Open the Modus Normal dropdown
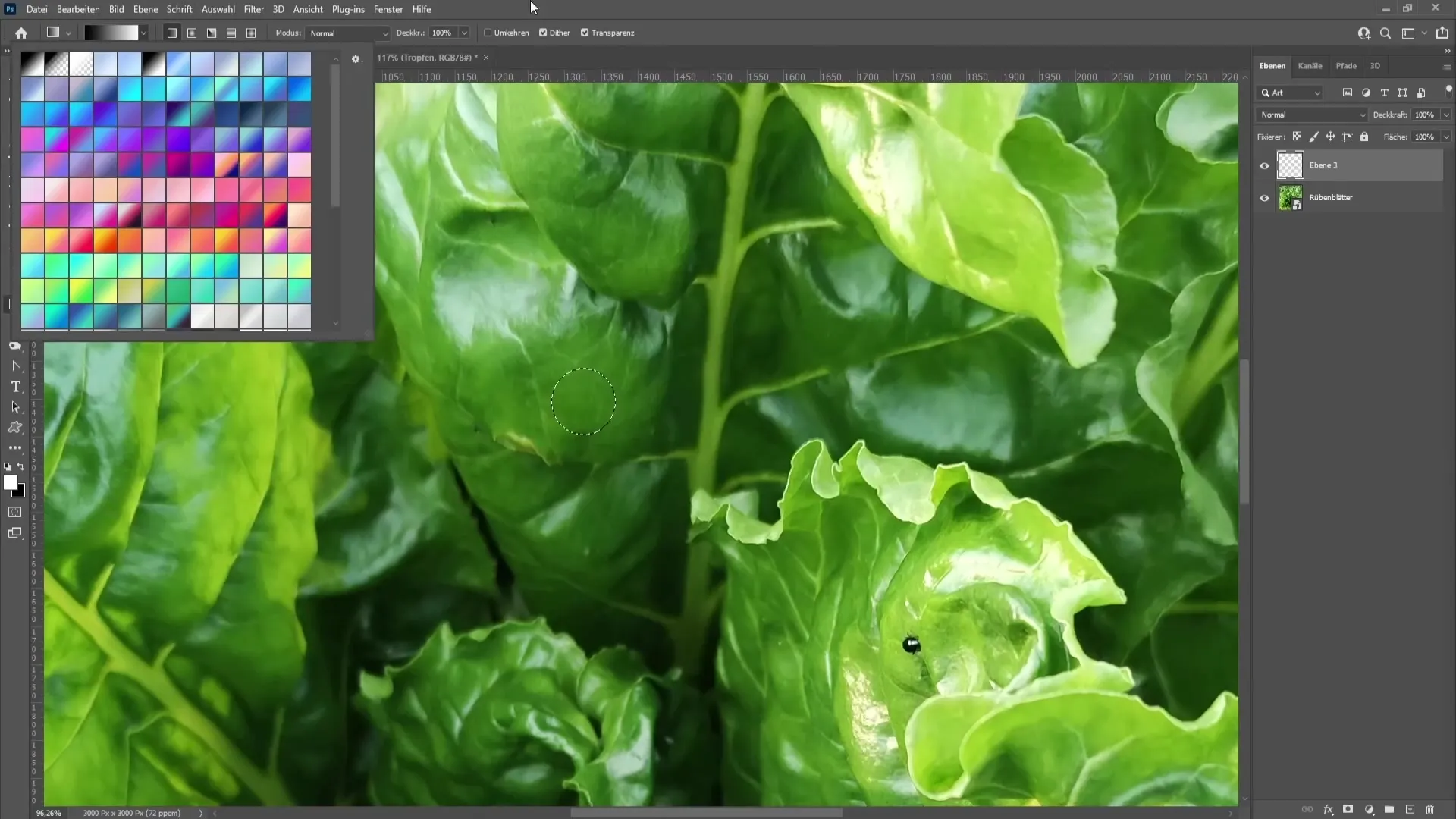 coord(348,33)
